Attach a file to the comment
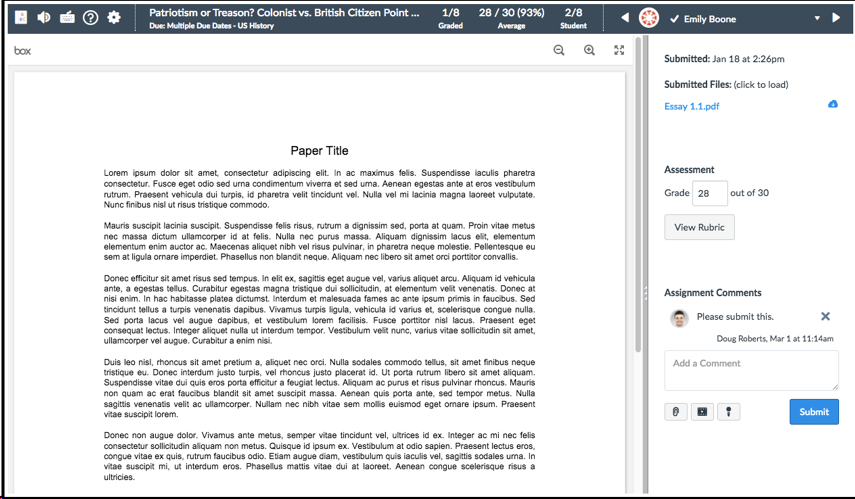 pos(676,412)
